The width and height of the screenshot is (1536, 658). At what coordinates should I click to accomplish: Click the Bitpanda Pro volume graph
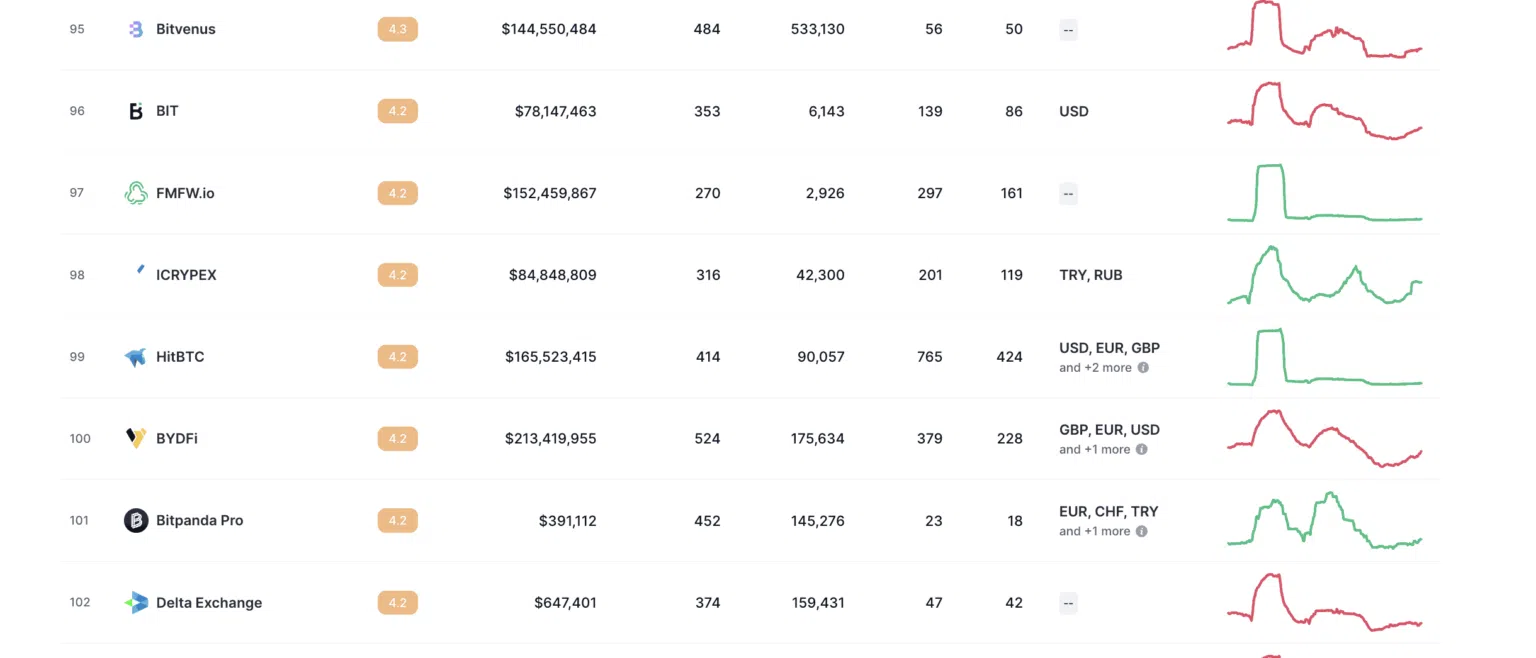(1324, 520)
